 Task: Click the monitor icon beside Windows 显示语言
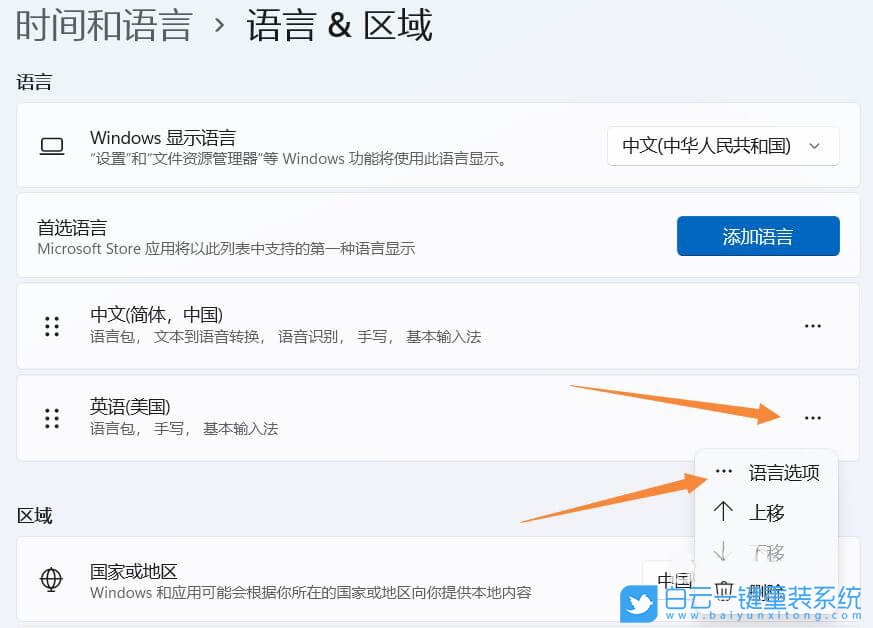(51, 146)
